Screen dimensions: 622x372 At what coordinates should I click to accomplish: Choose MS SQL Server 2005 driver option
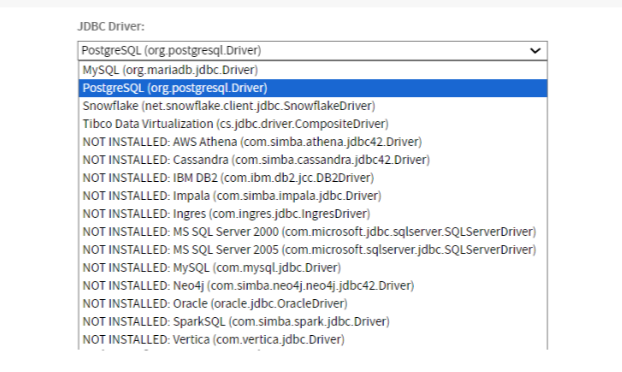313,250
